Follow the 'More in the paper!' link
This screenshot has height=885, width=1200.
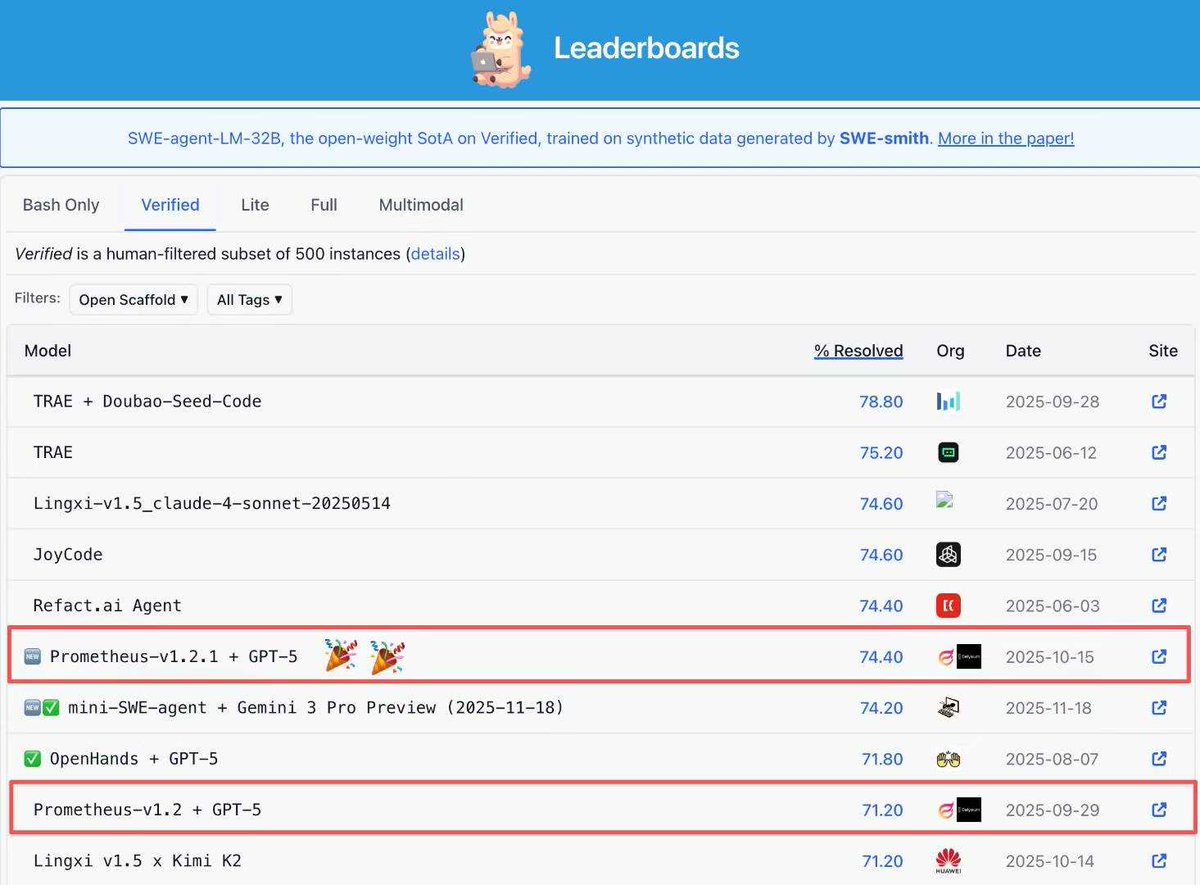(1006, 138)
